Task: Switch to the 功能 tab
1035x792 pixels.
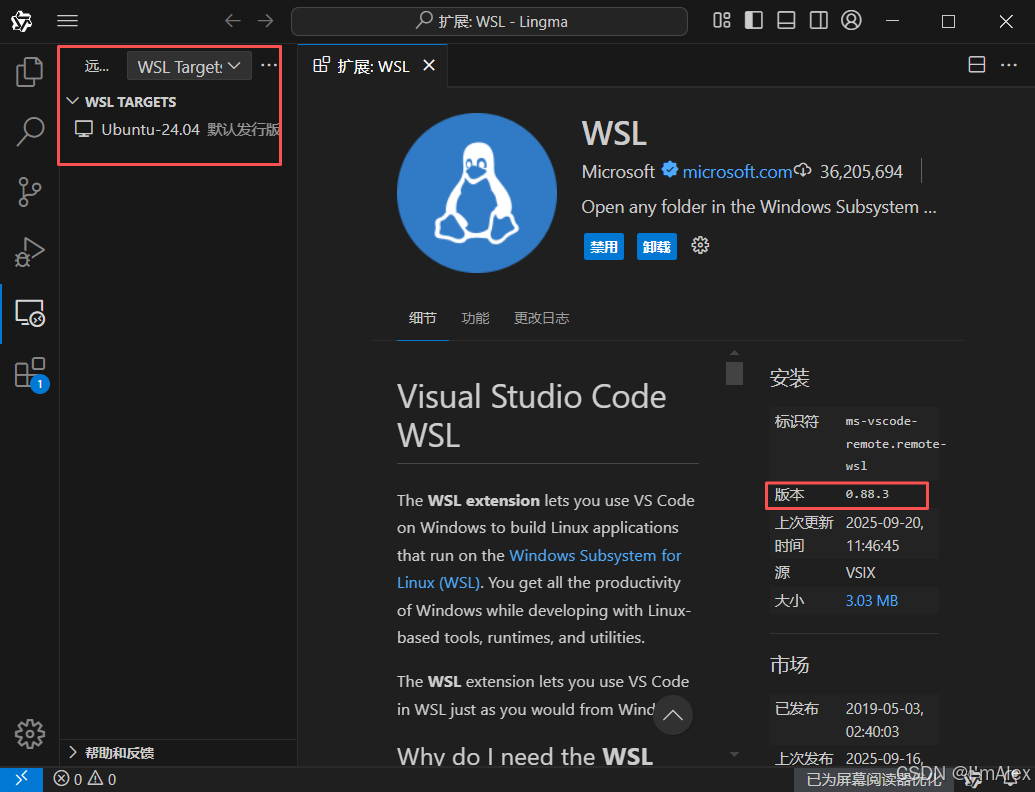Action: point(475,318)
